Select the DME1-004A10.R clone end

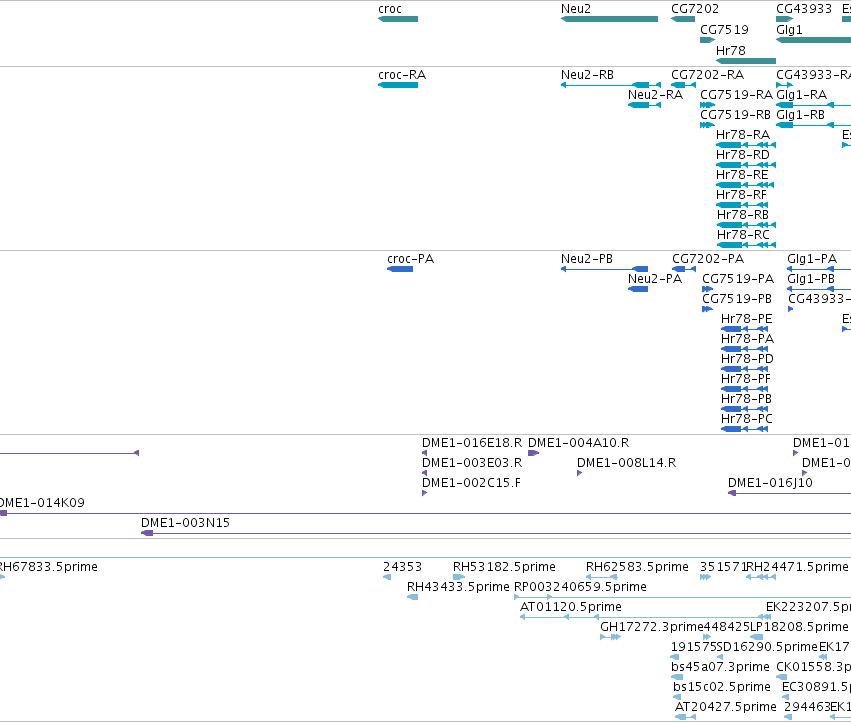[x=534, y=453]
